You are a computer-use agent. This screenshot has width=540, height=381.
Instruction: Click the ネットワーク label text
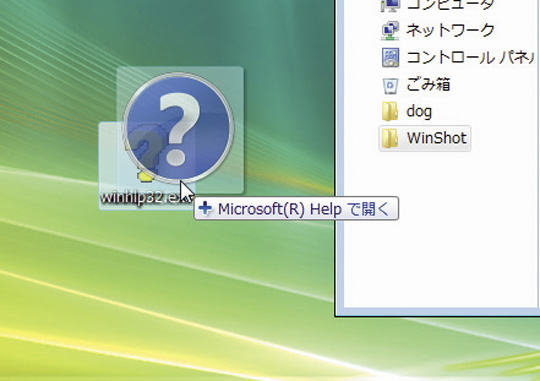tap(450, 30)
